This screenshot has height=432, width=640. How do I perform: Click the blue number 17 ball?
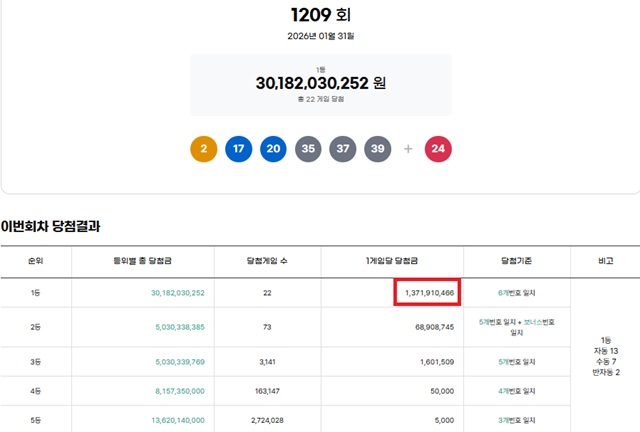coord(238,149)
